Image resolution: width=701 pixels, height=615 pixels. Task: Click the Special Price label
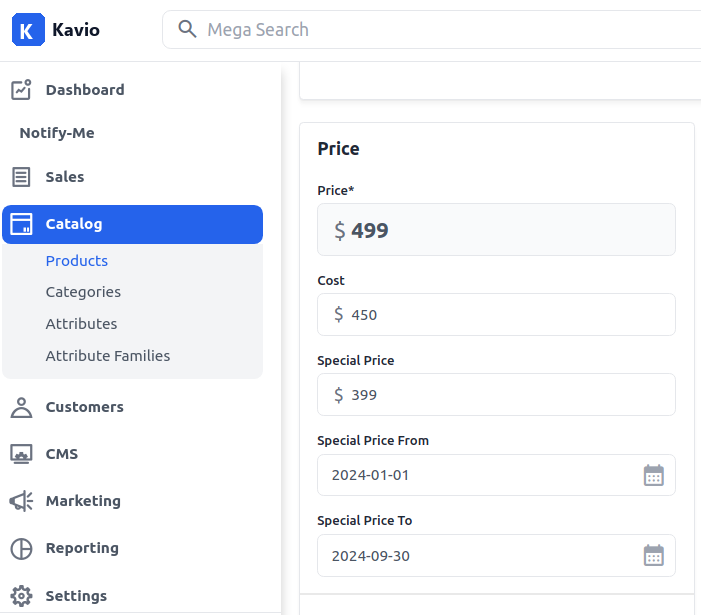(x=356, y=361)
